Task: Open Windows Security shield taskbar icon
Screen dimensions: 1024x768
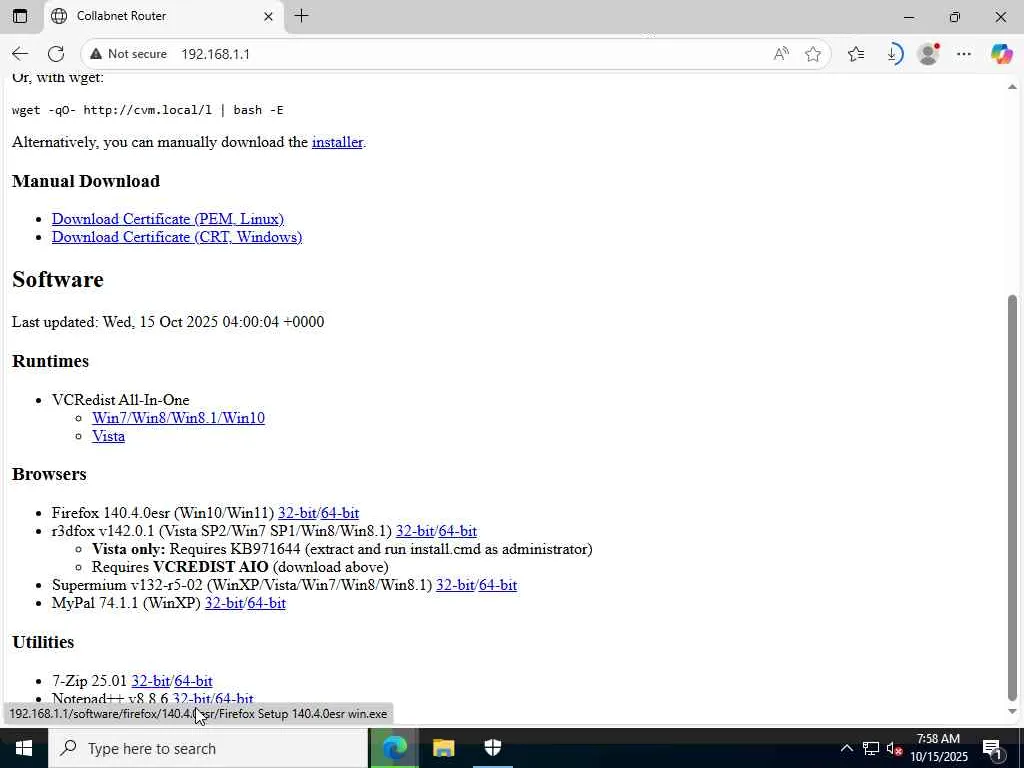Action: (x=492, y=748)
